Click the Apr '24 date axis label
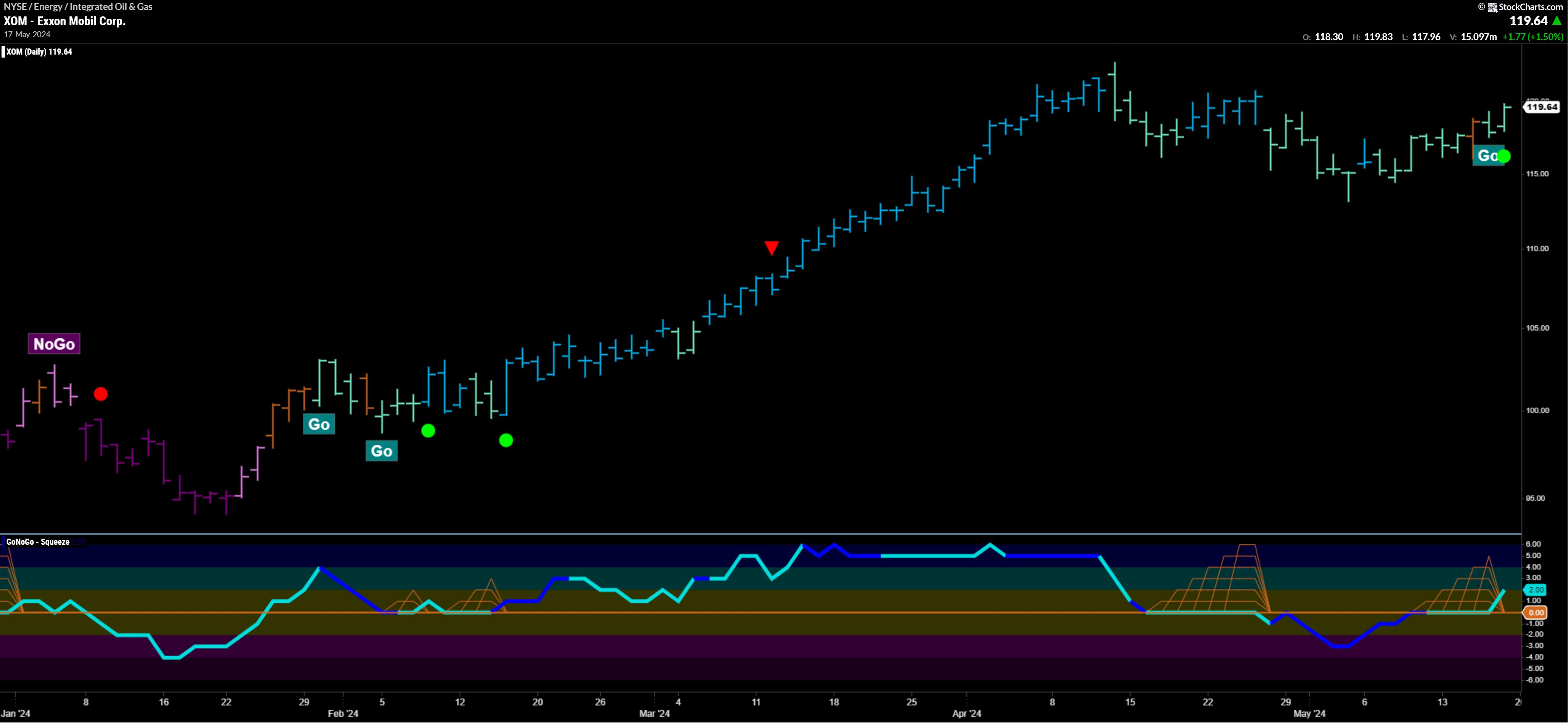 coord(966,713)
